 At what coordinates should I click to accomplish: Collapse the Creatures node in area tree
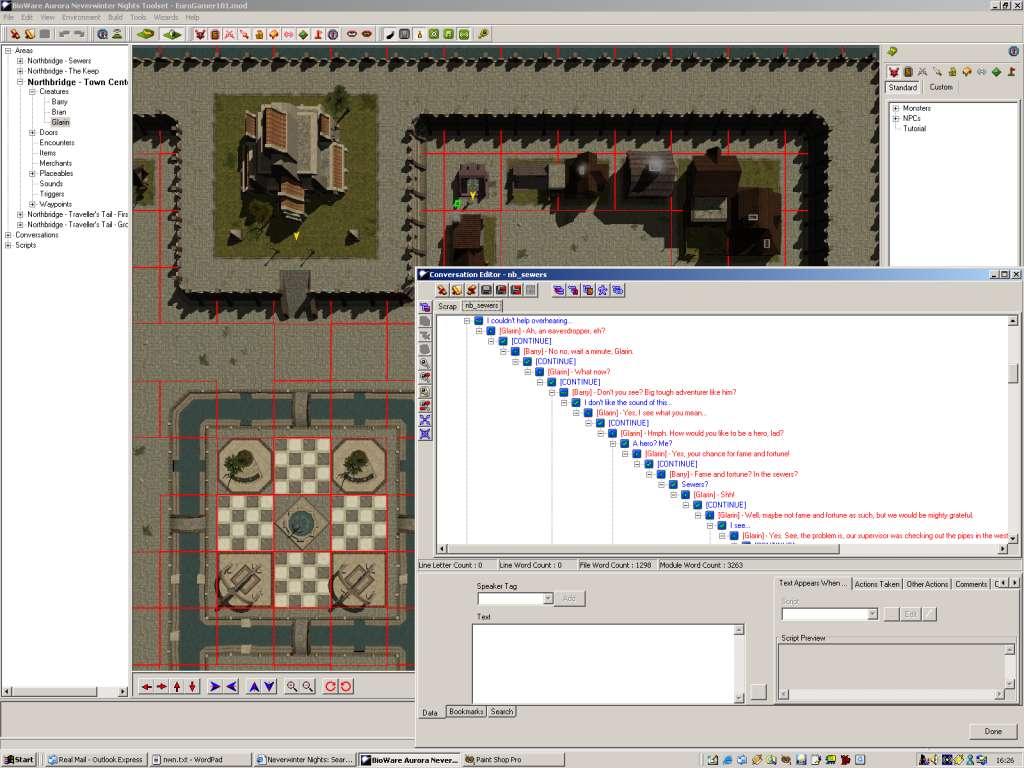32,92
